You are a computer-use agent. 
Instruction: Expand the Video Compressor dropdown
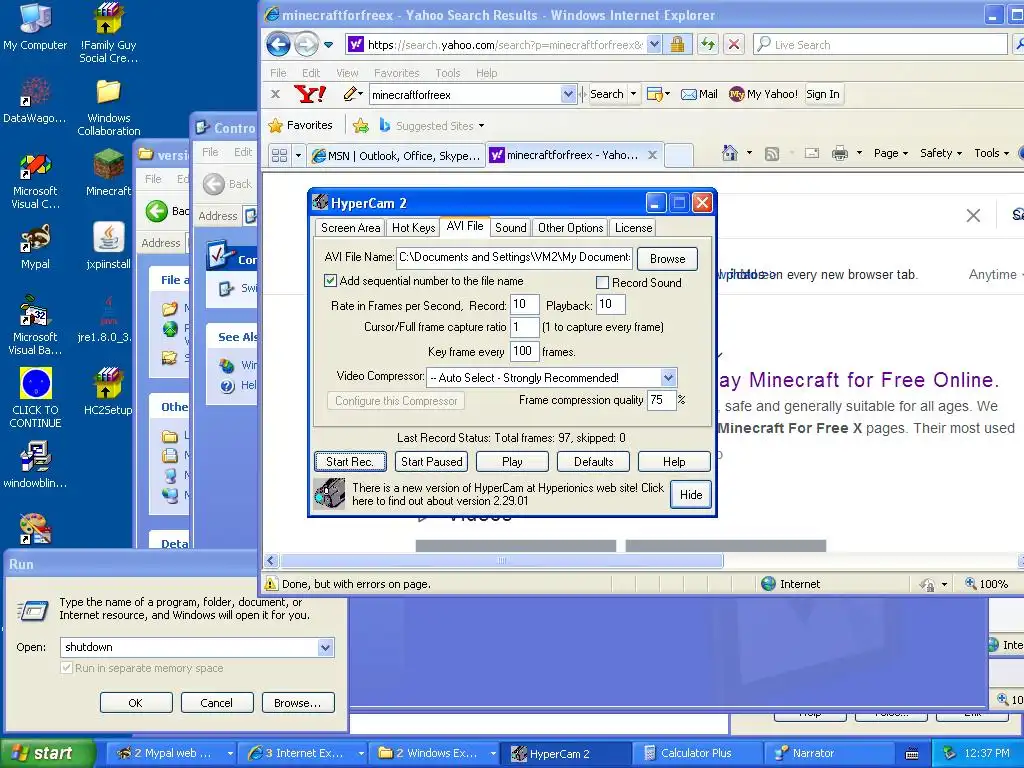668,377
